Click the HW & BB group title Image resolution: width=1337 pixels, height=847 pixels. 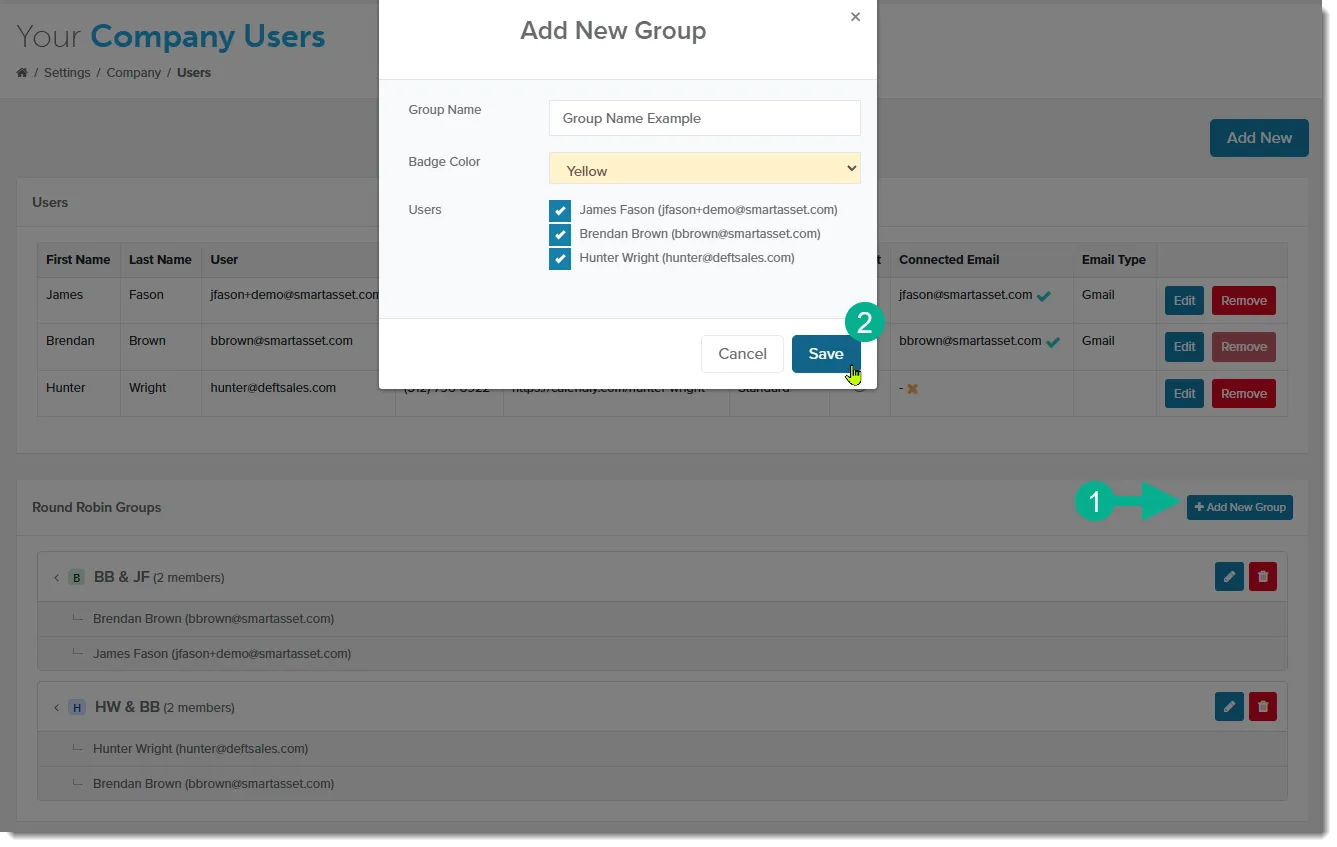coord(127,707)
